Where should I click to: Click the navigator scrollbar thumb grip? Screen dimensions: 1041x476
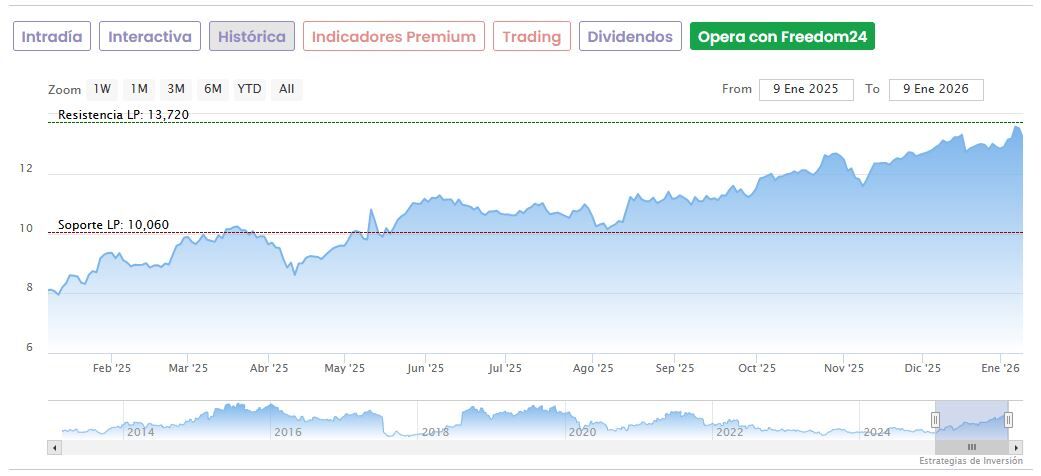point(971,447)
